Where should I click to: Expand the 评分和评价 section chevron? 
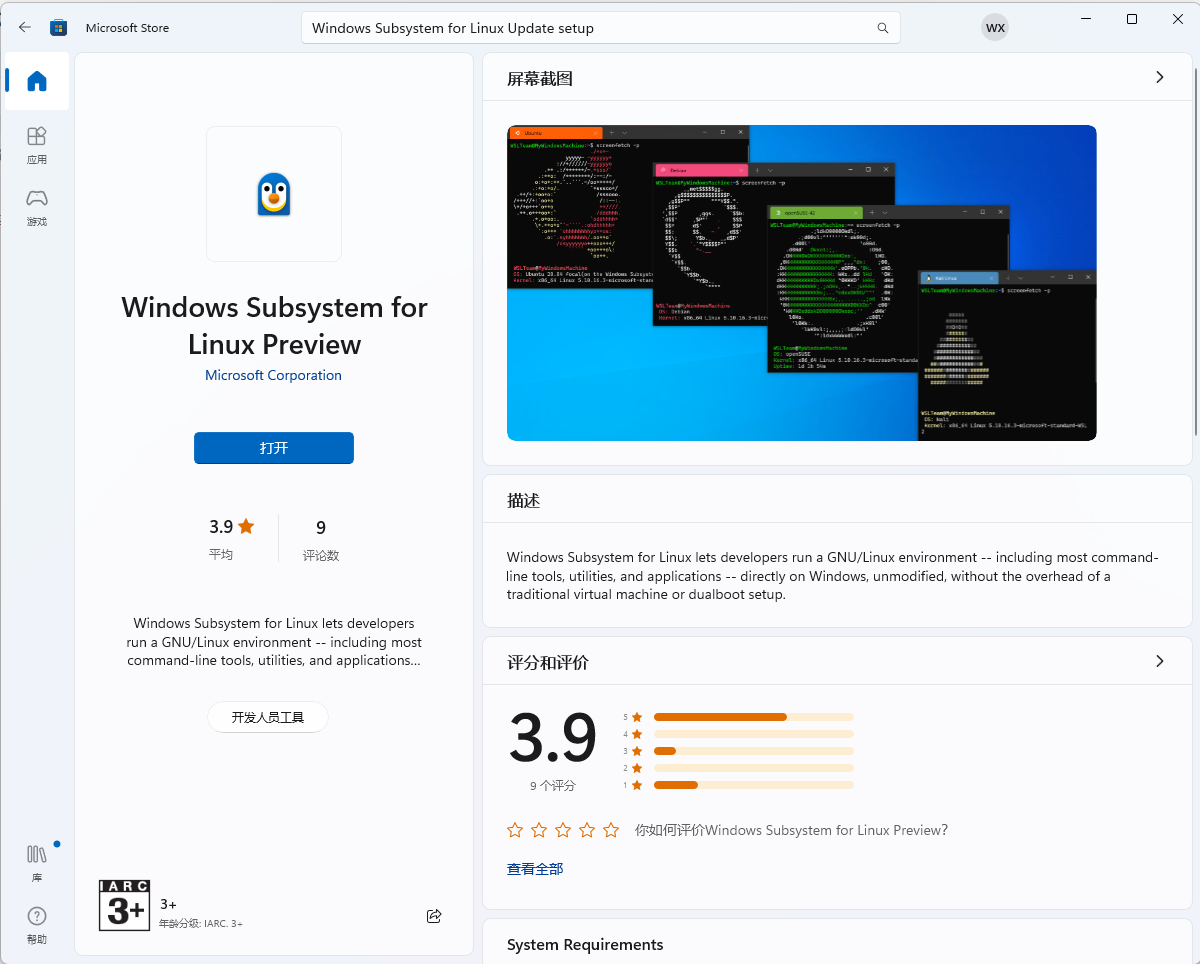click(1160, 661)
